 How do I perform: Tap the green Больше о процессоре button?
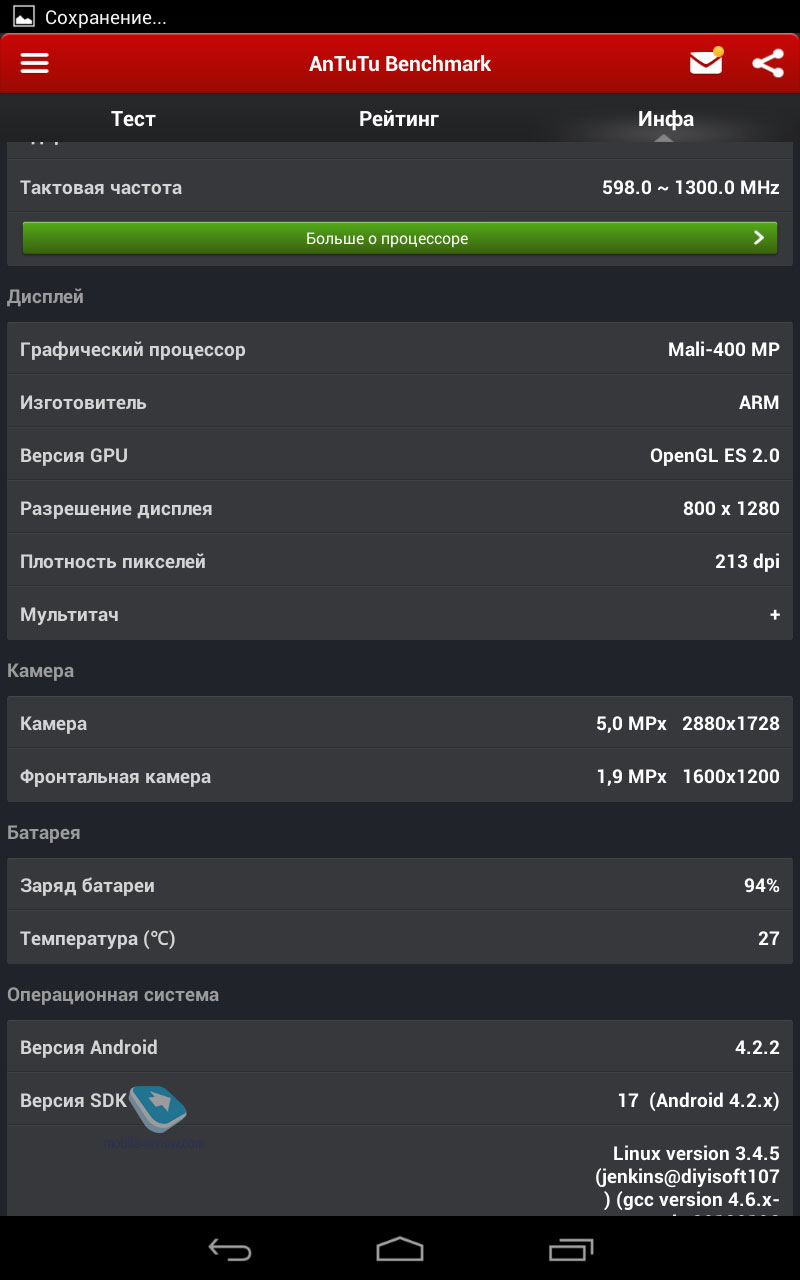pyautogui.click(x=400, y=238)
